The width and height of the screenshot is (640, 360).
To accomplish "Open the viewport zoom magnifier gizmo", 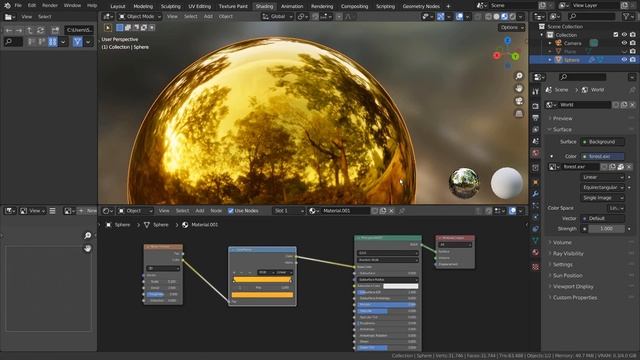I will (519, 76).
